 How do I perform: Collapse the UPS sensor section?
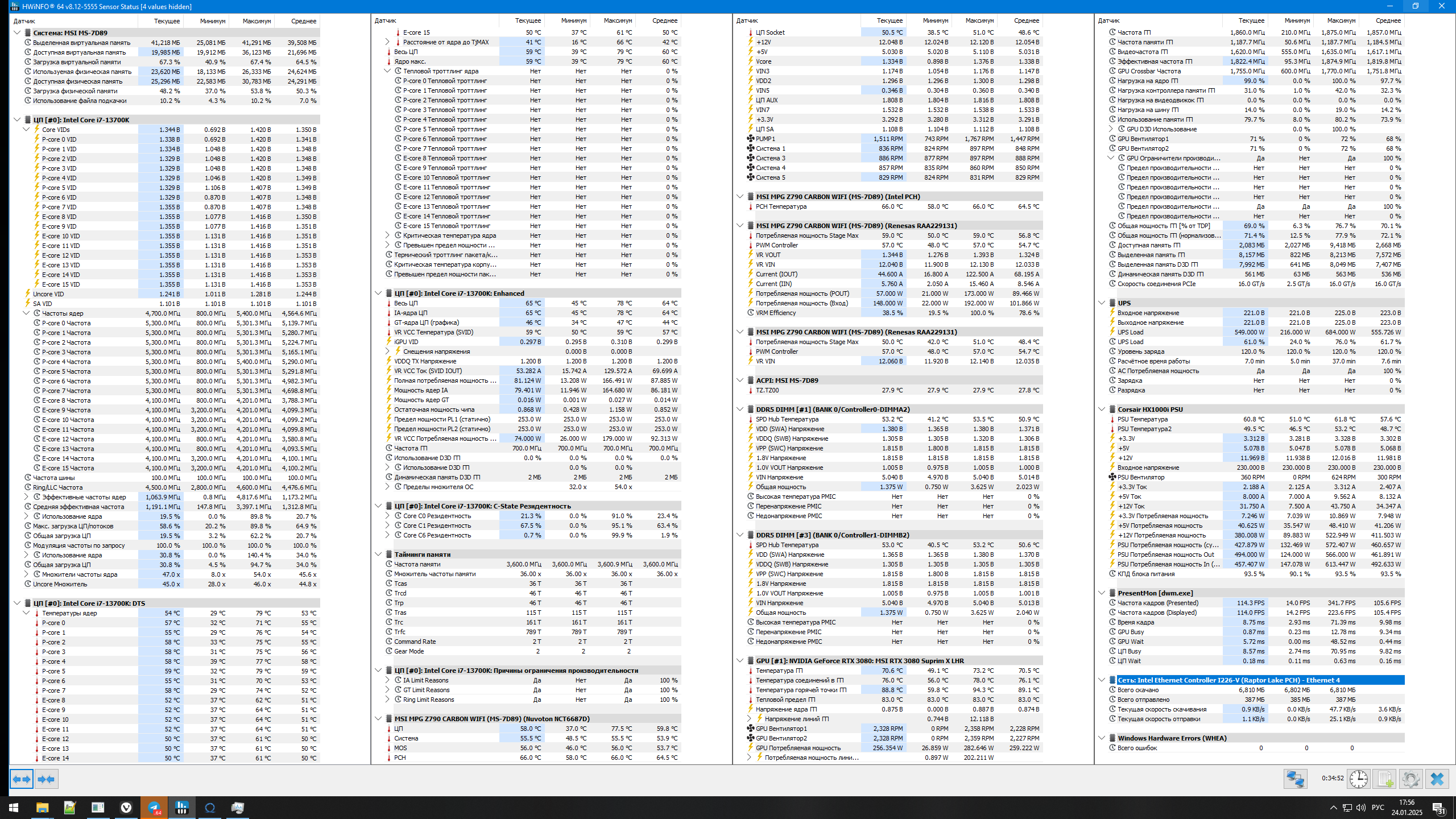click(1102, 303)
